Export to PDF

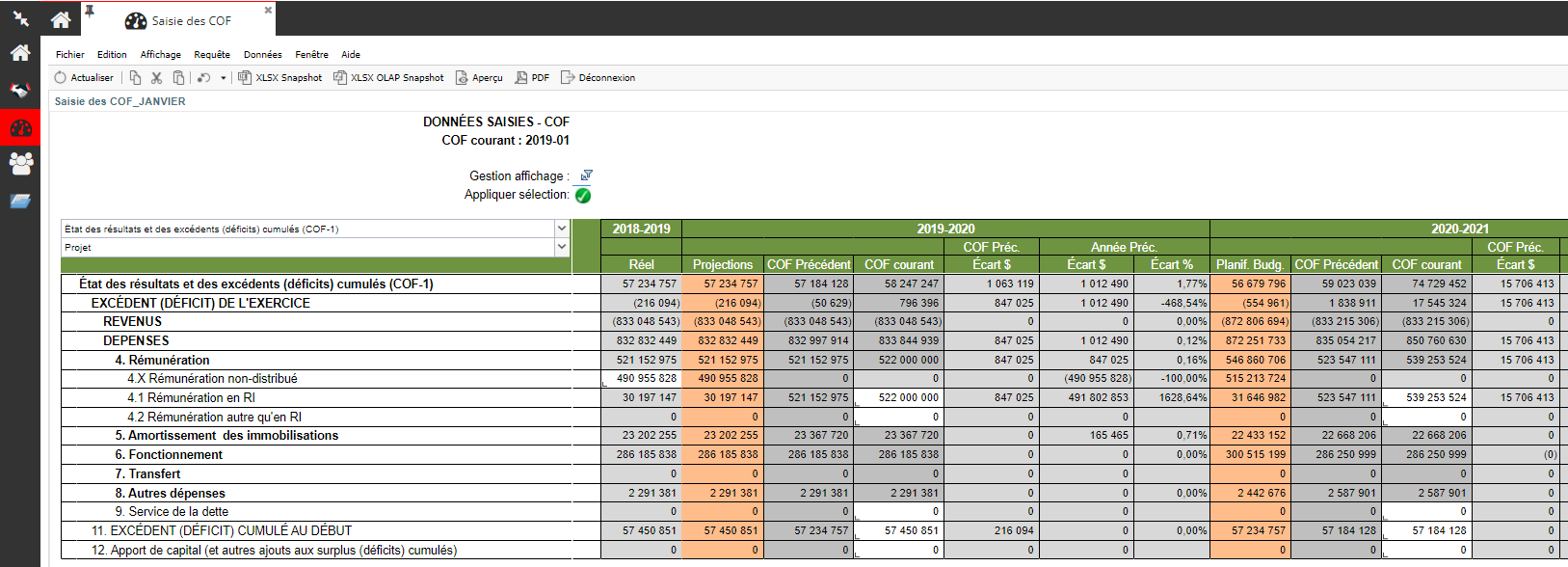[532, 77]
